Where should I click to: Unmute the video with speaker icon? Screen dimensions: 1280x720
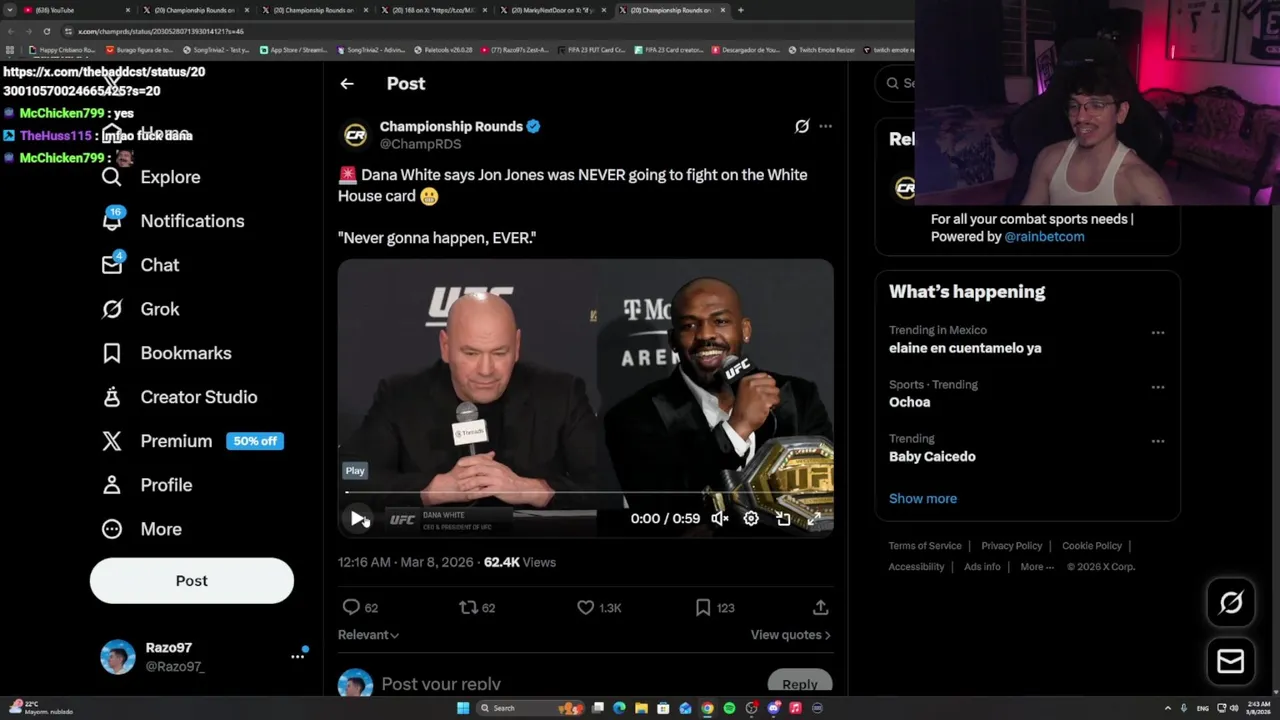point(719,518)
